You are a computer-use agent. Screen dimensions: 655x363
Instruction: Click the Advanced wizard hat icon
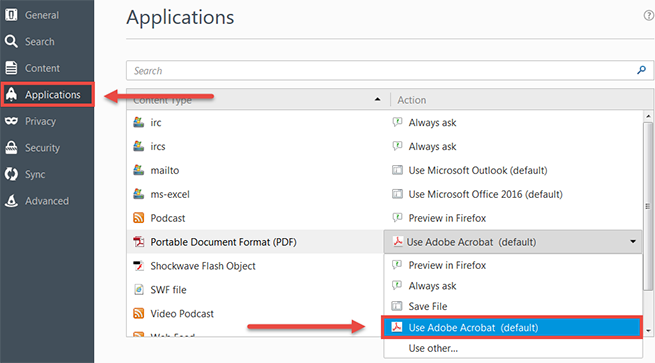coord(11,201)
